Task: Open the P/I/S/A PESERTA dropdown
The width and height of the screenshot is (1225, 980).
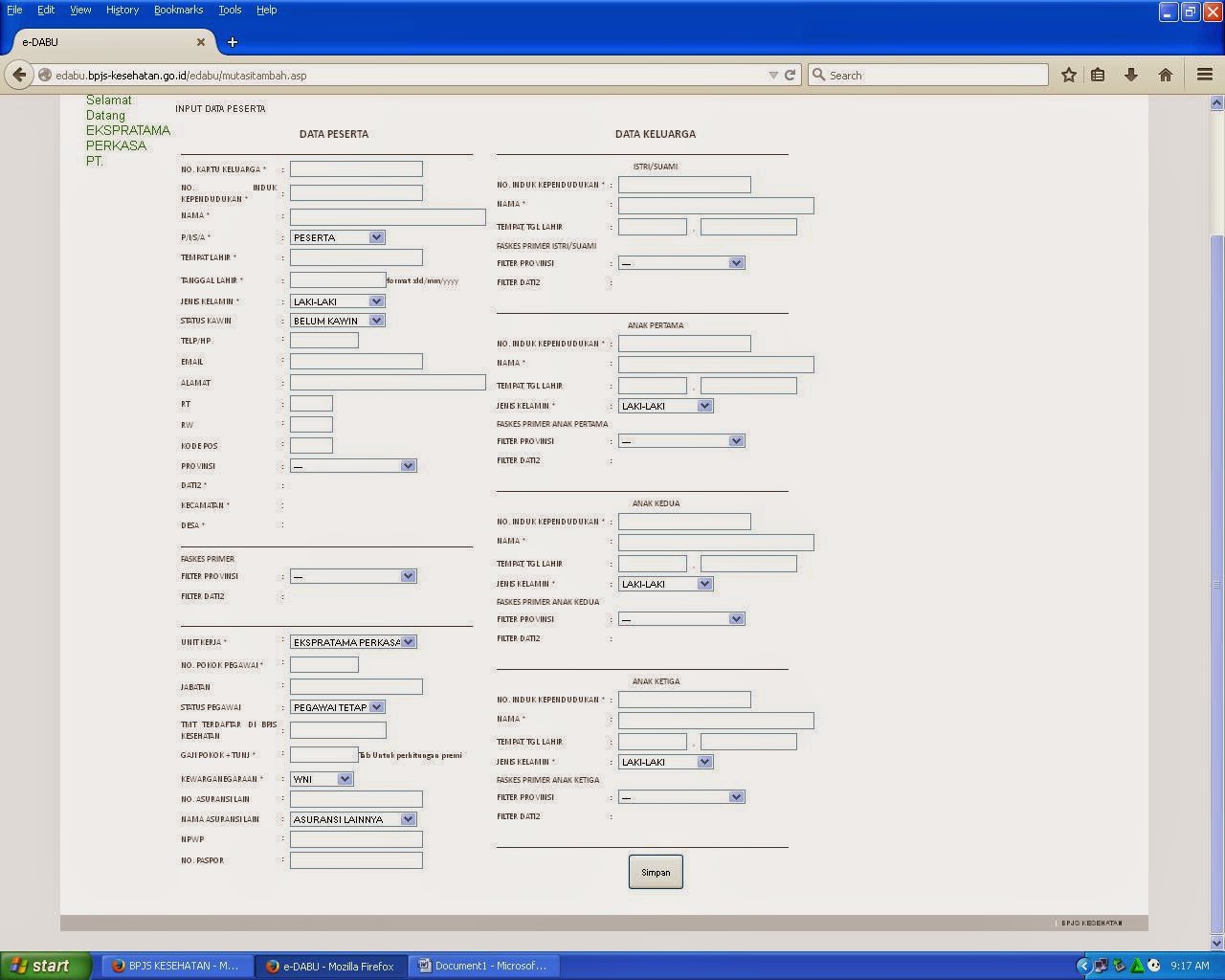Action: 337,237
